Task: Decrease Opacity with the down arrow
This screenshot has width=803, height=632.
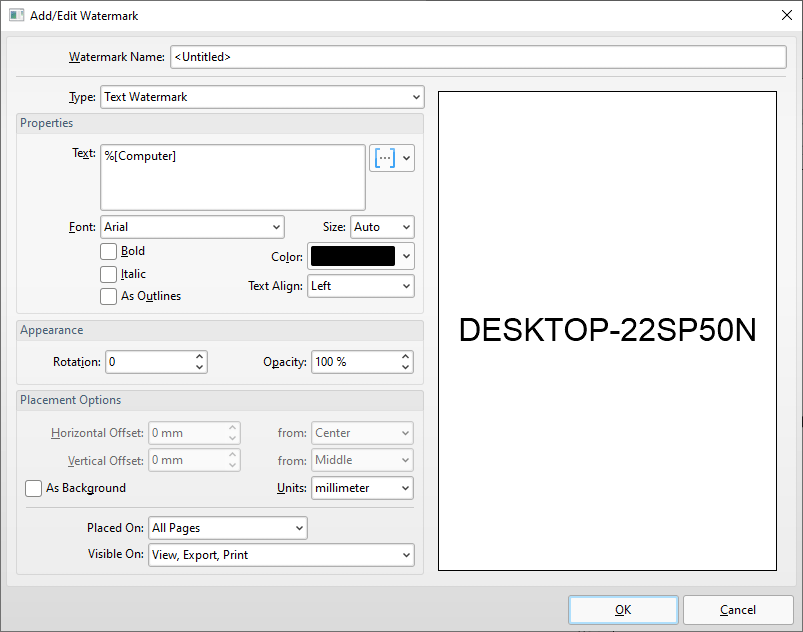Action: (x=406, y=368)
